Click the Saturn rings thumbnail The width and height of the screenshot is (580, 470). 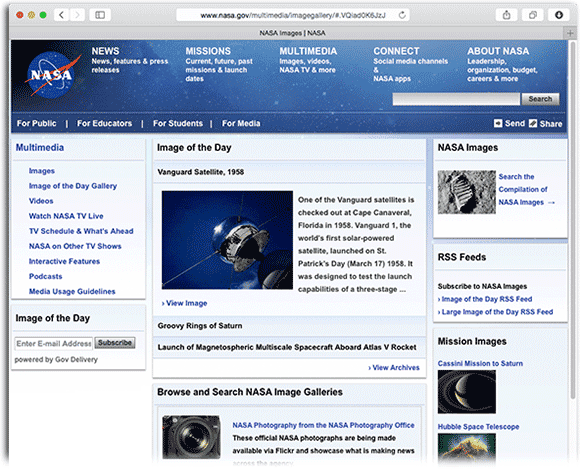click(x=467, y=392)
